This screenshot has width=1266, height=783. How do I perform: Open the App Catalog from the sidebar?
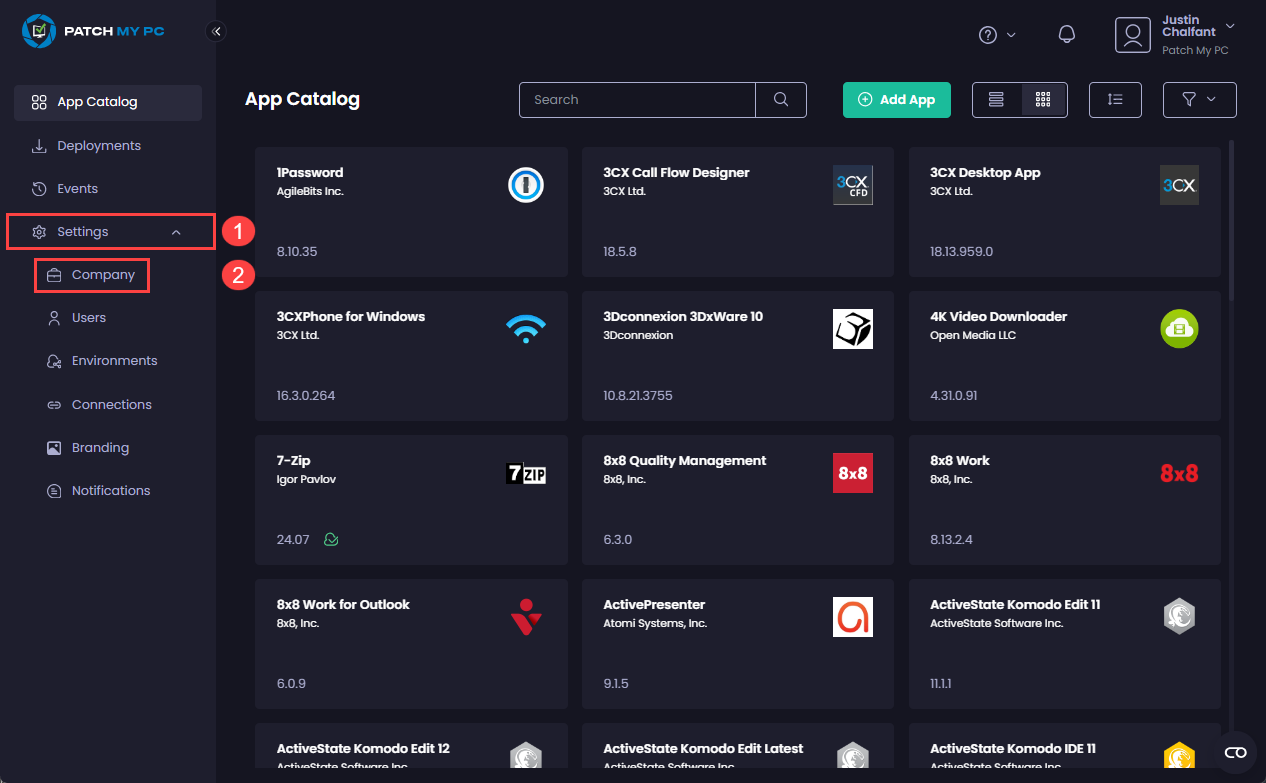[x=95, y=101]
